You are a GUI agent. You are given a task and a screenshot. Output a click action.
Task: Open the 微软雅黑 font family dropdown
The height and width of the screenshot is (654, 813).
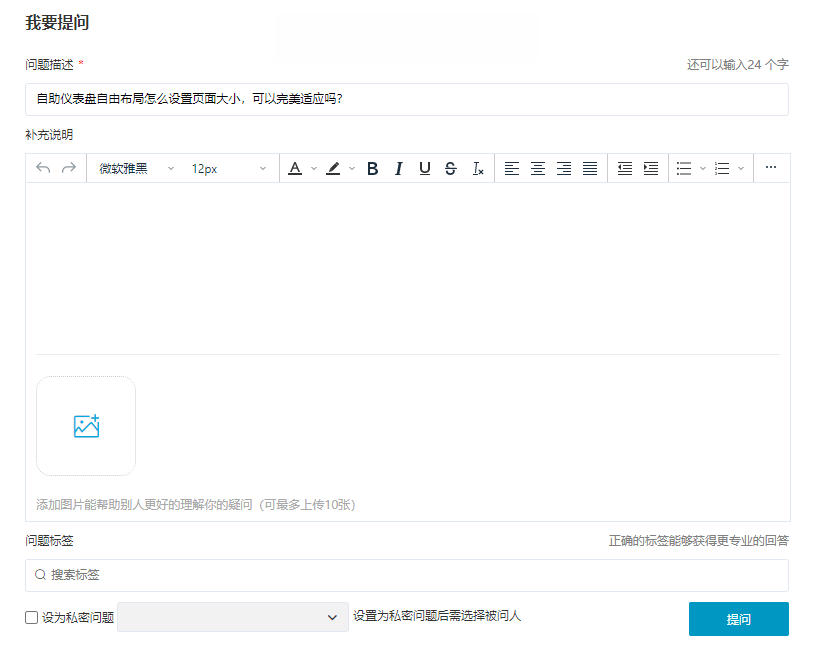click(x=137, y=169)
